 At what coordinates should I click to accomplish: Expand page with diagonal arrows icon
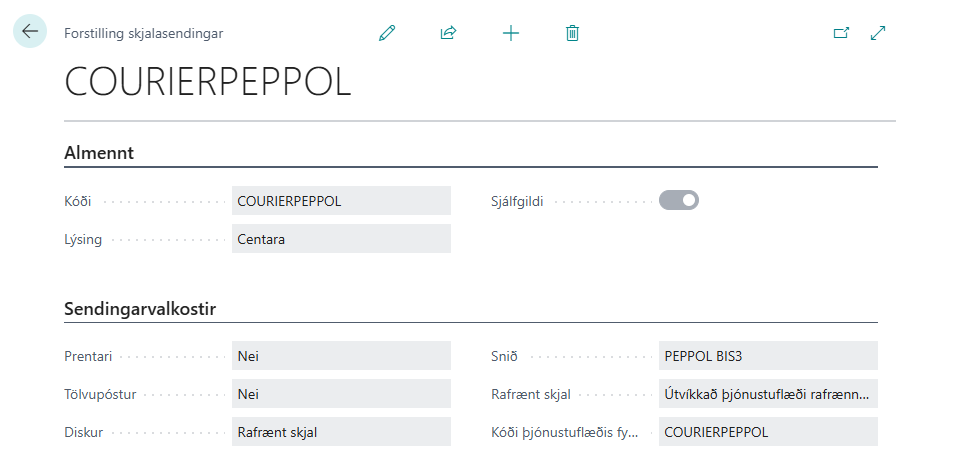[x=878, y=33]
